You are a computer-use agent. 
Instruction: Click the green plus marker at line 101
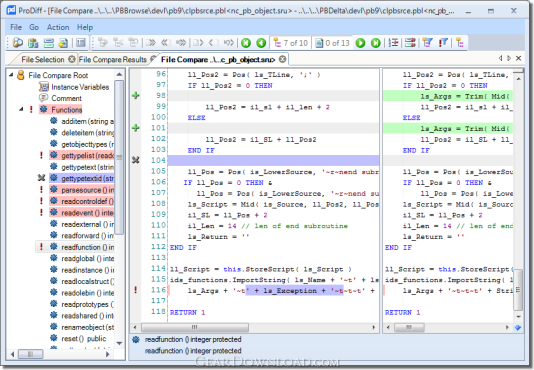[x=136, y=128]
